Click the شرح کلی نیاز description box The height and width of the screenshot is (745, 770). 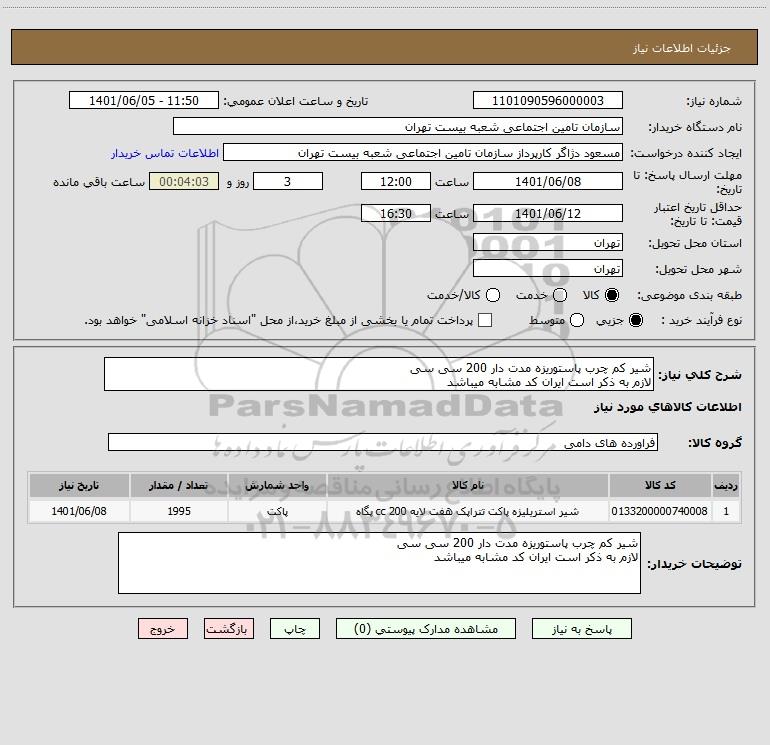pos(379,374)
